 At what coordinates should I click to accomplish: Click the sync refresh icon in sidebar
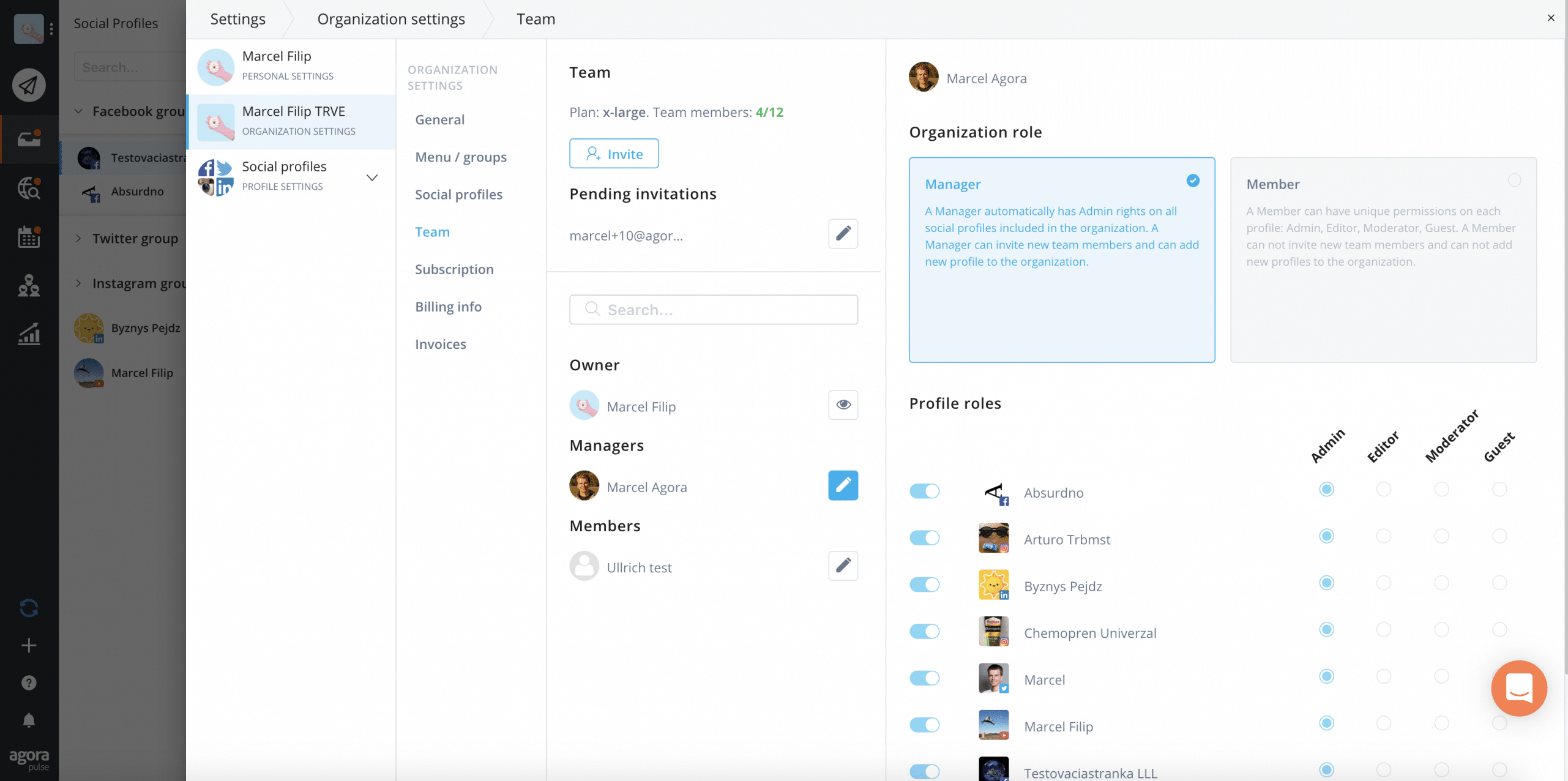tap(29, 608)
